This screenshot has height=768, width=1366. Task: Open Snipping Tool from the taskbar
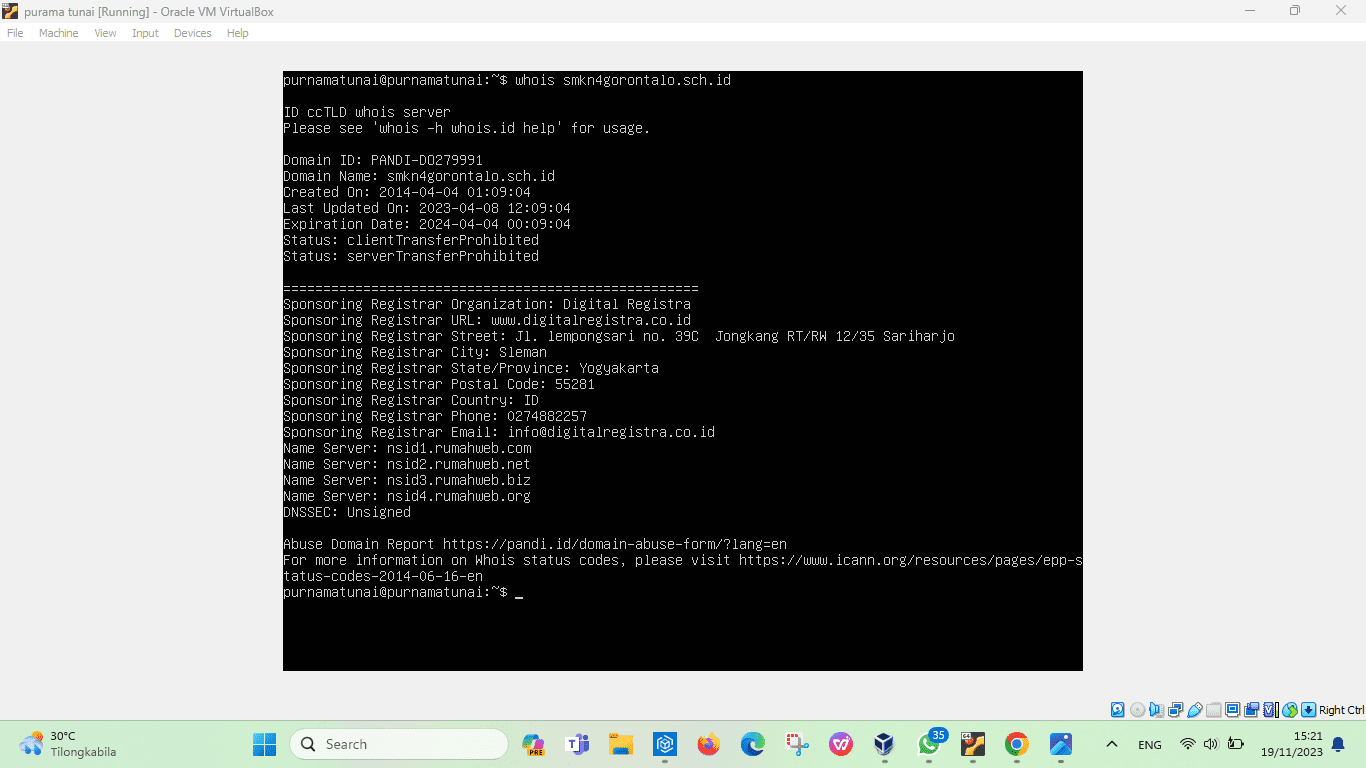[x=797, y=744]
